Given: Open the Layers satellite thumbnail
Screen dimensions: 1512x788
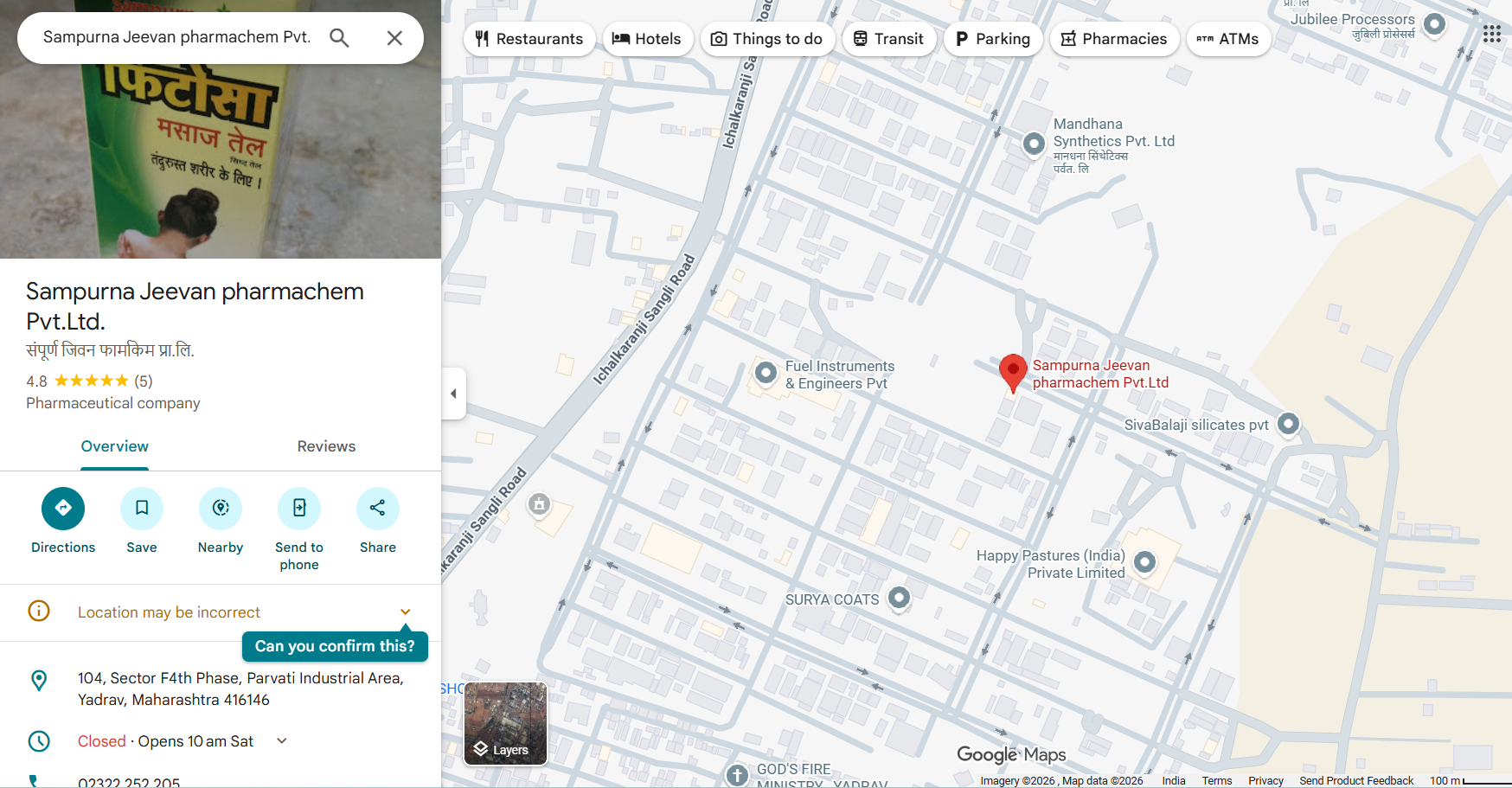Looking at the screenshot, I should pos(506,724).
